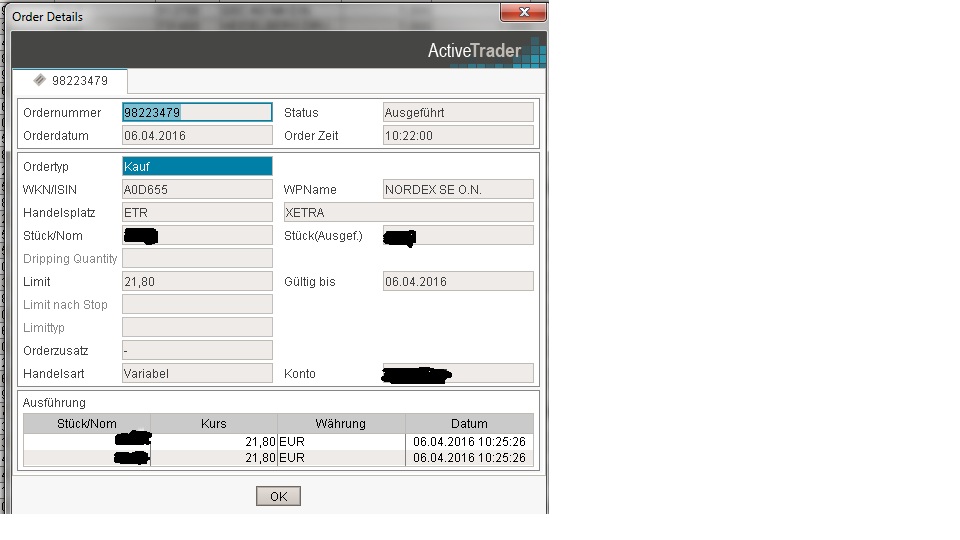
Task: Select the first execution row in Ausführung
Action: (278, 441)
